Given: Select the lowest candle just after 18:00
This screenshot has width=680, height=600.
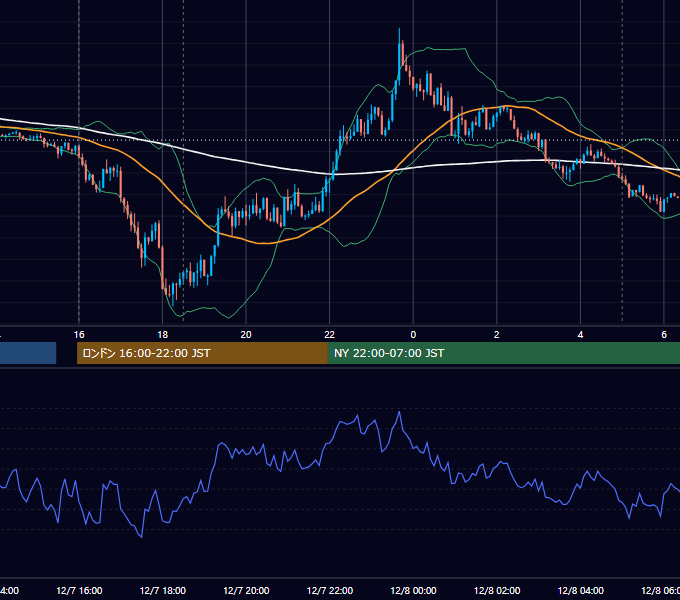Looking at the screenshot, I should (x=173, y=294).
